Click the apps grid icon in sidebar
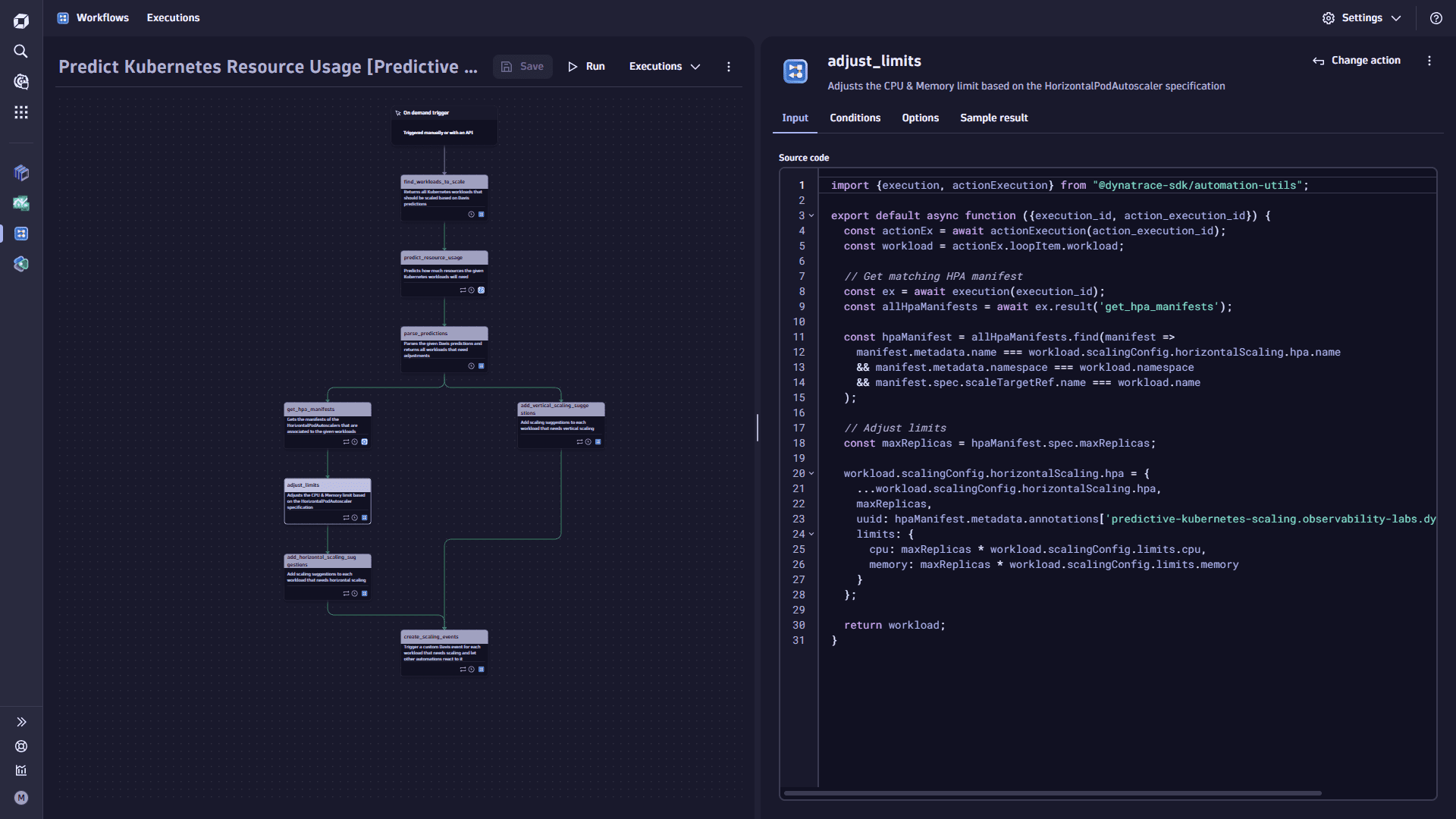This screenshot has width=1456, height=819. click(x=22, y=113)
